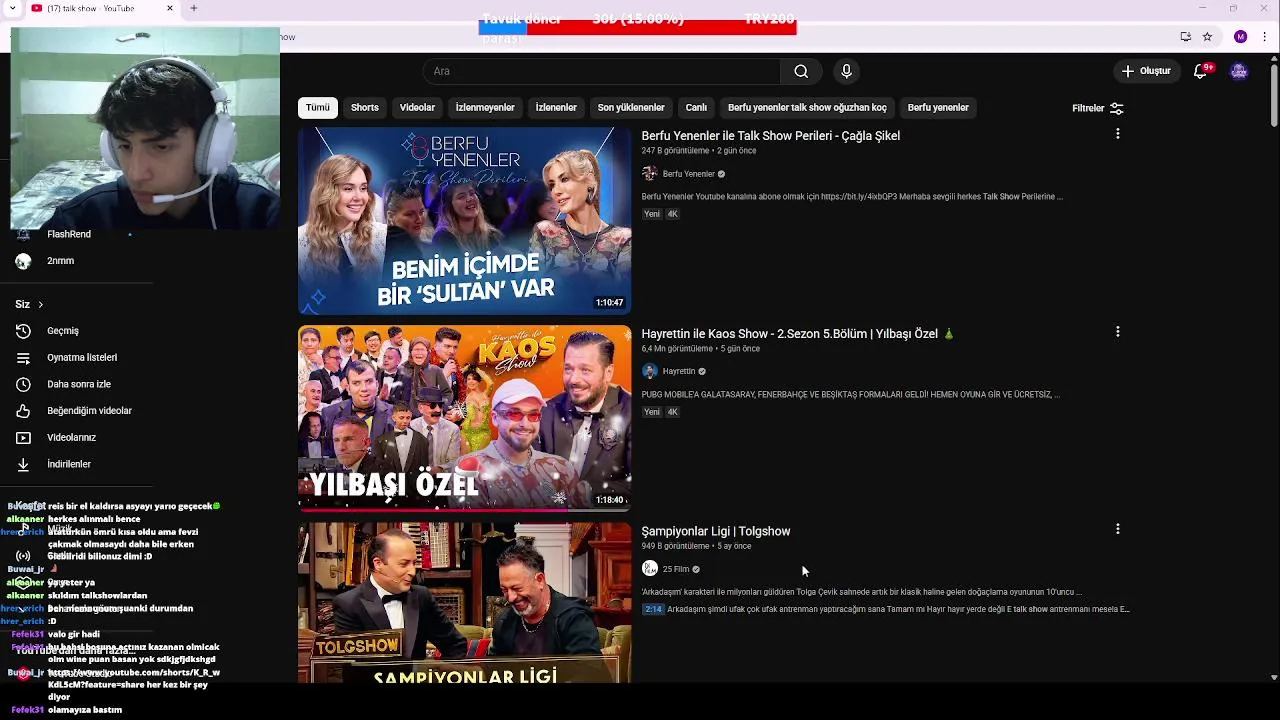Select the İzlenmeyenler filter chip
1280x720 pixels.
(x=485, y=108)
